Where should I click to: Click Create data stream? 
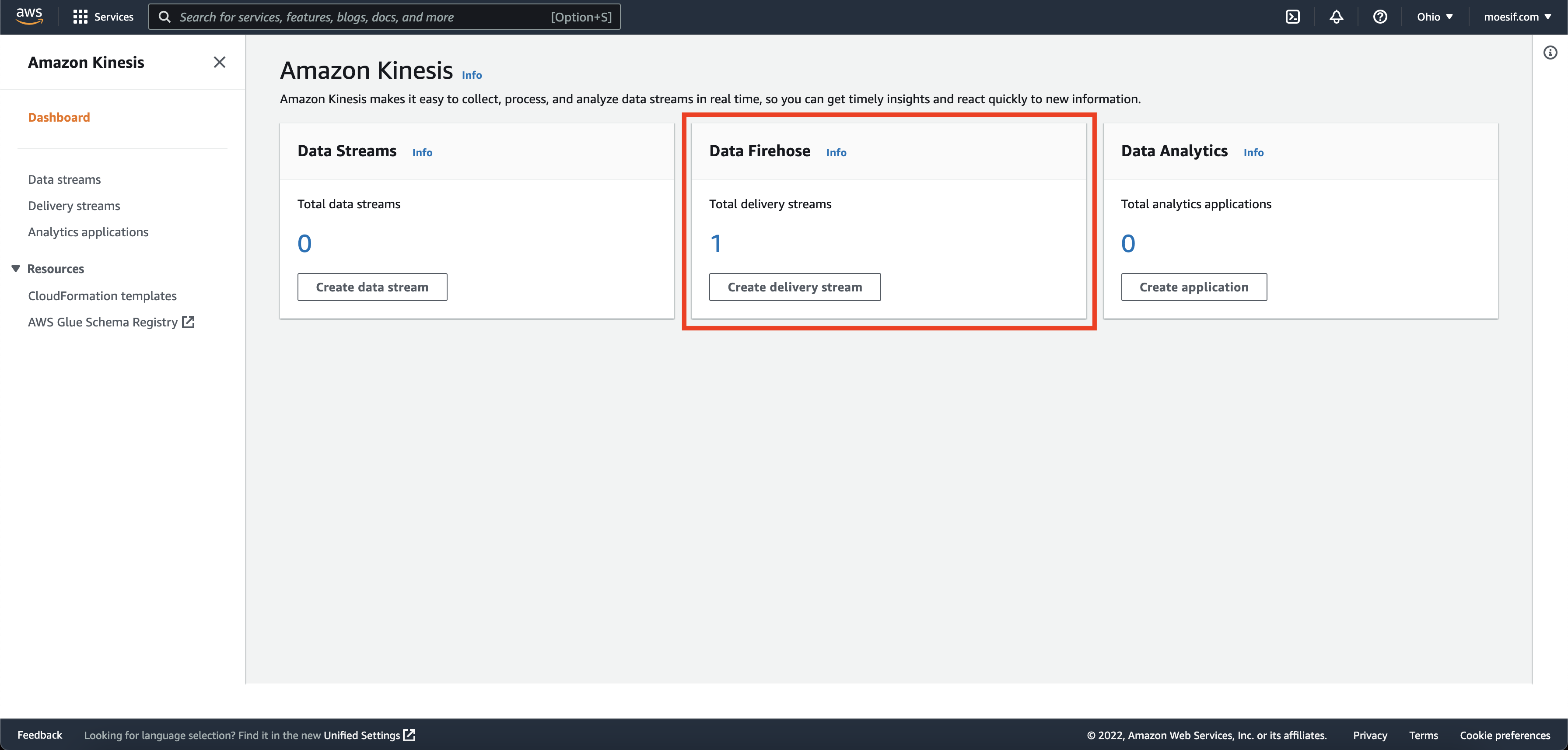point(372,287)
